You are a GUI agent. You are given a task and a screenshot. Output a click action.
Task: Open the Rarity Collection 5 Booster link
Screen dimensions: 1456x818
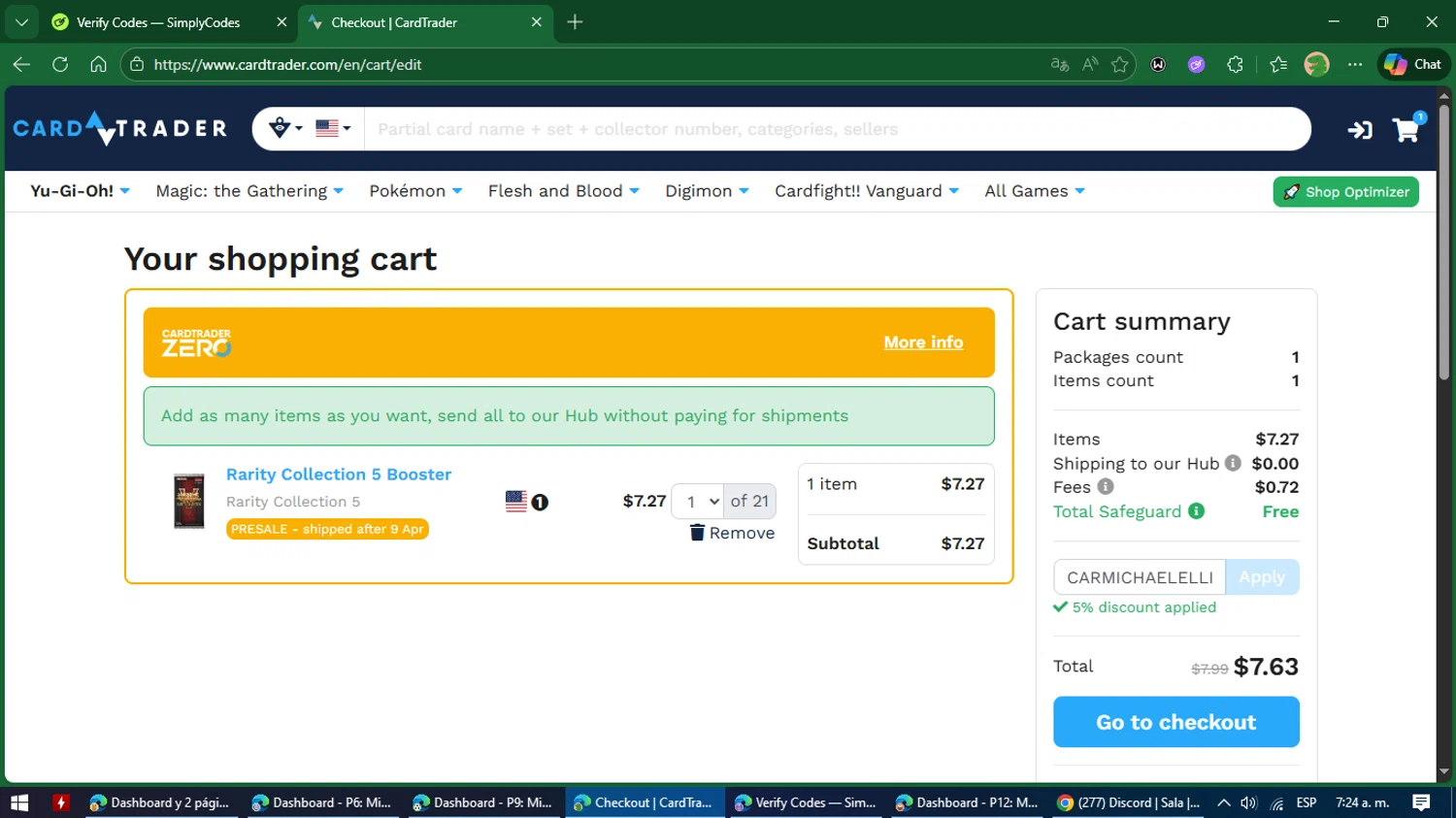pyautogui.click(x=339, y=474)
